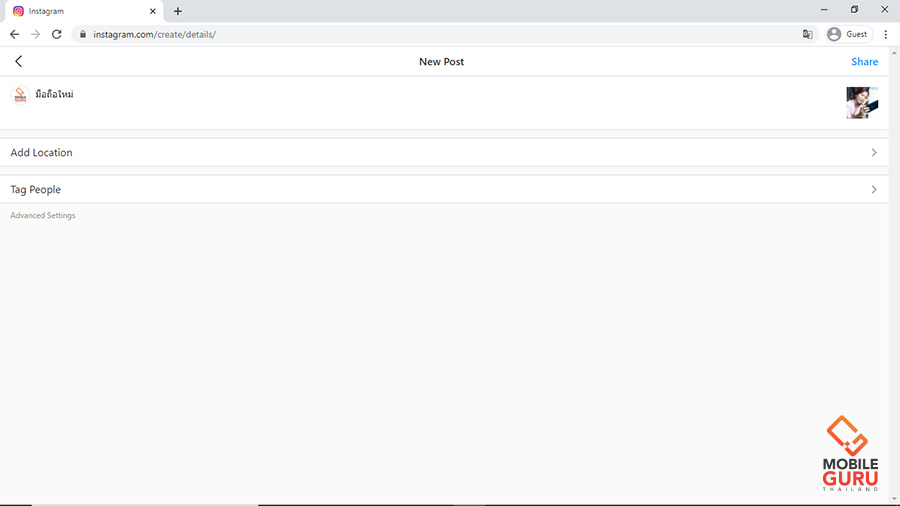Open the Guest profile menu
Image resolution: width=900 pixels, height=506 pixels.
point(847,34)
